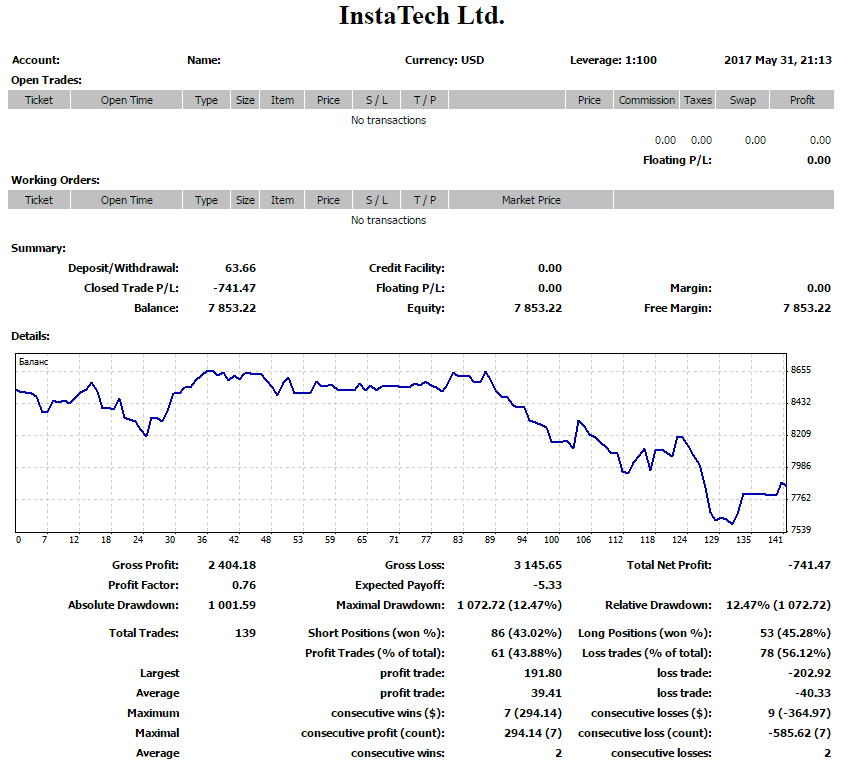Click consecutive losses value 9 (-364.97)
843x770 pixels.
coord(799,713)
